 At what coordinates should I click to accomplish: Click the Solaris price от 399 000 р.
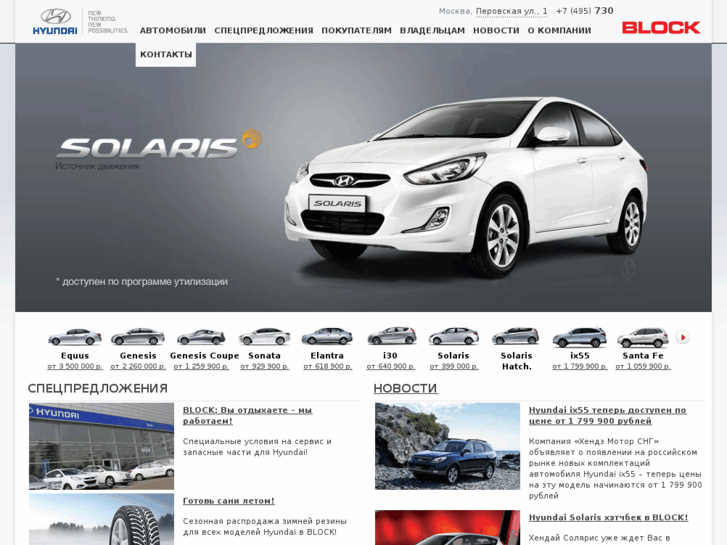(454, 366)
